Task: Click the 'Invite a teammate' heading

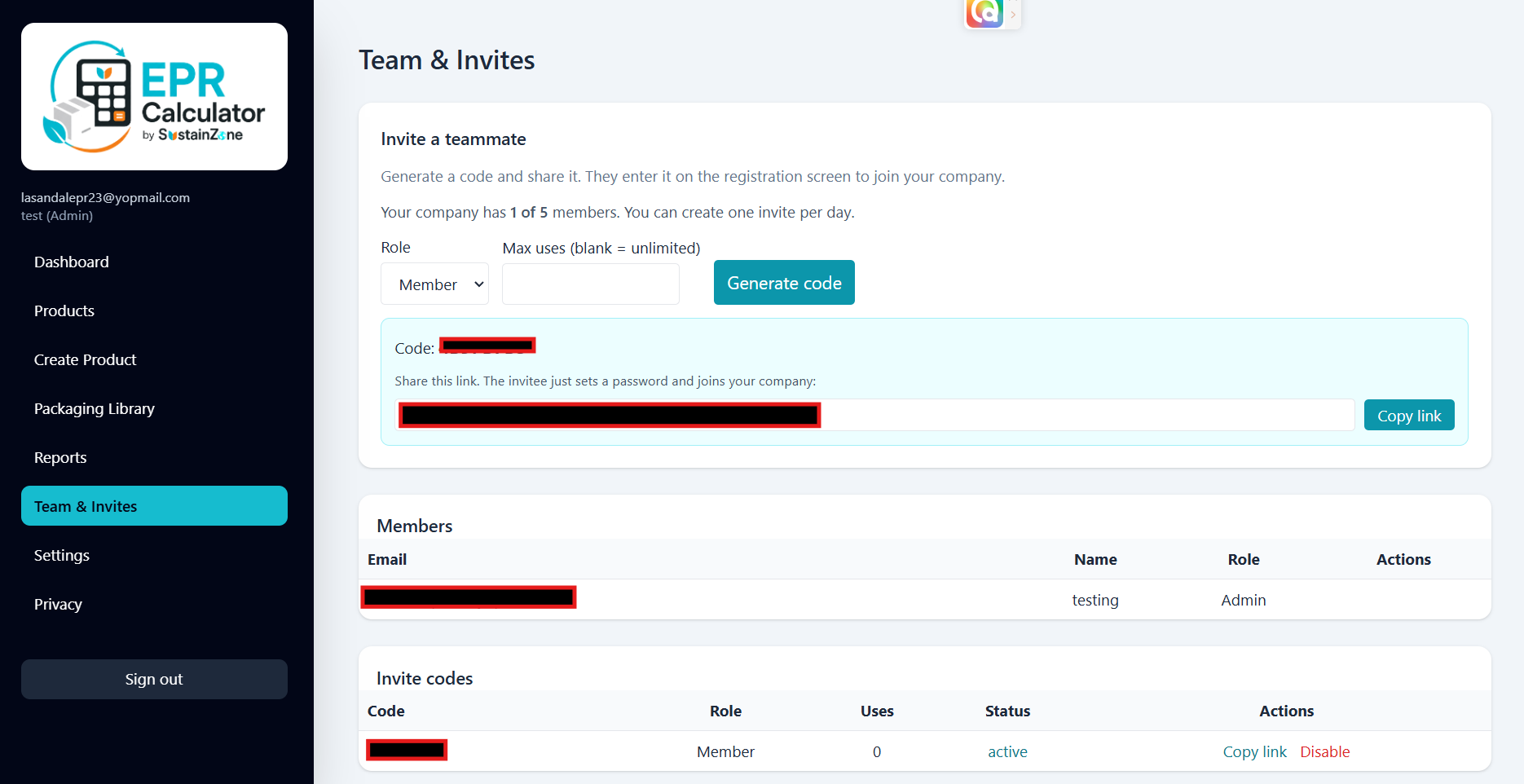Action: pyautogui.click(x=453, y=139)
